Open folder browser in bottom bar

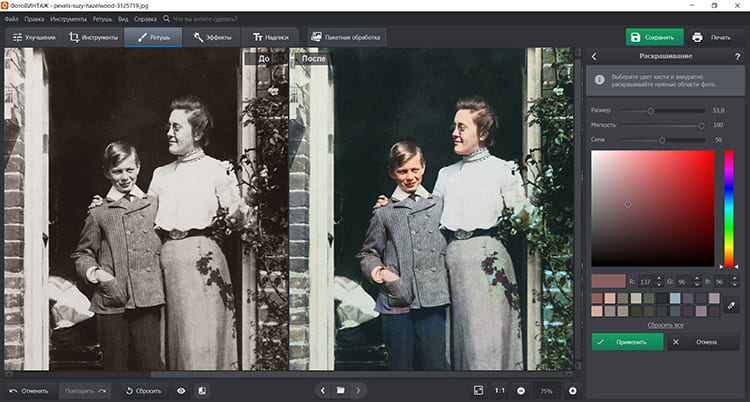click(340, 390)
